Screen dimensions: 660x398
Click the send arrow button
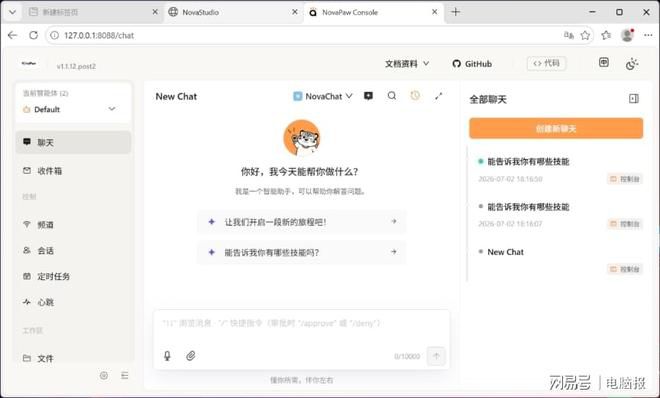click(x=436, y=356)
